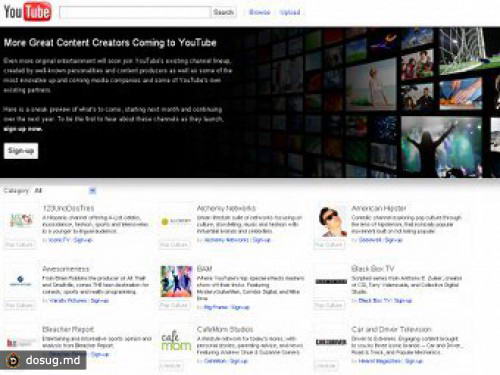
Task: Open the Car and Driver Television title
Action: point(391,329)
